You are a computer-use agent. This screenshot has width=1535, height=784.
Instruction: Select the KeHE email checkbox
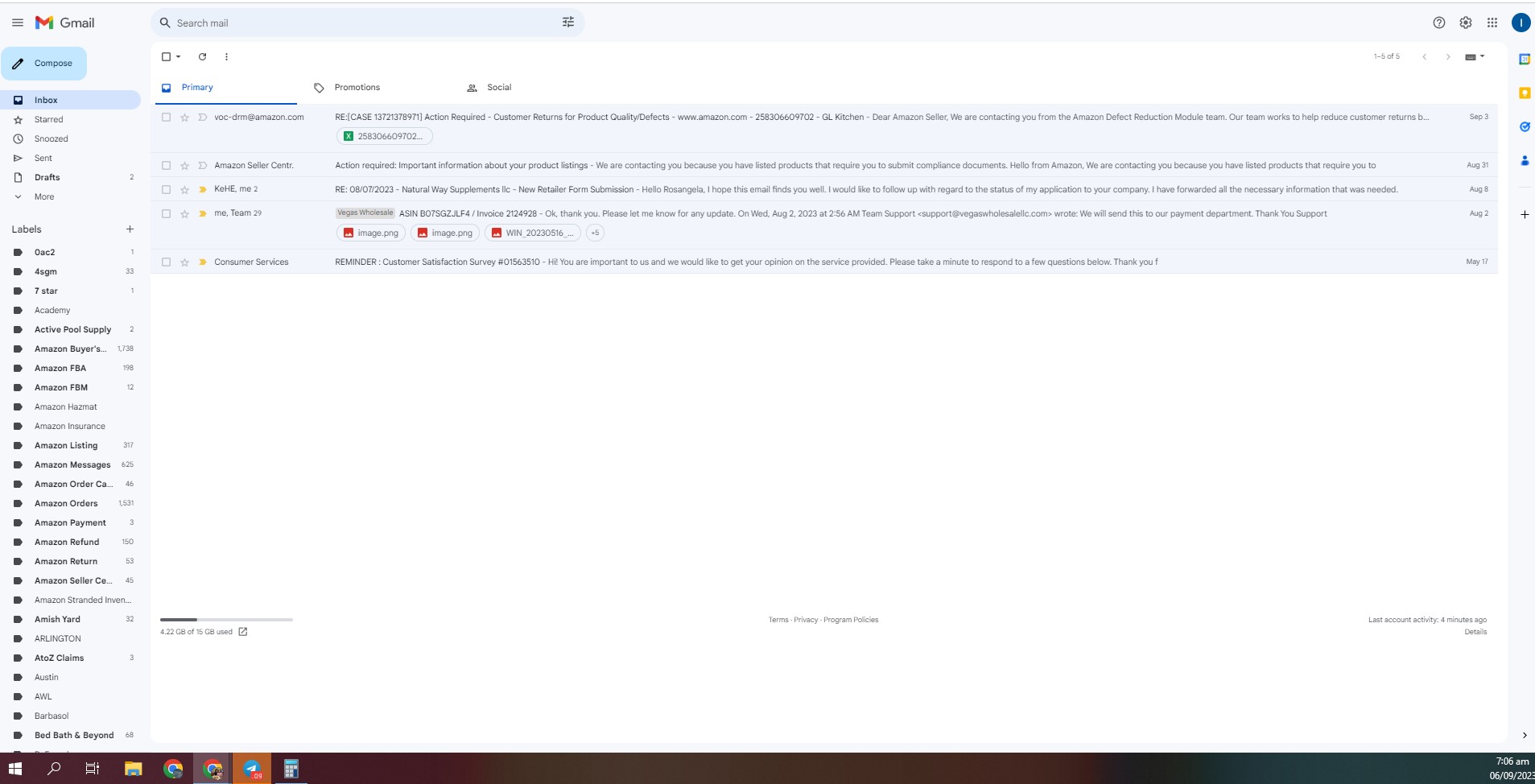166,190
